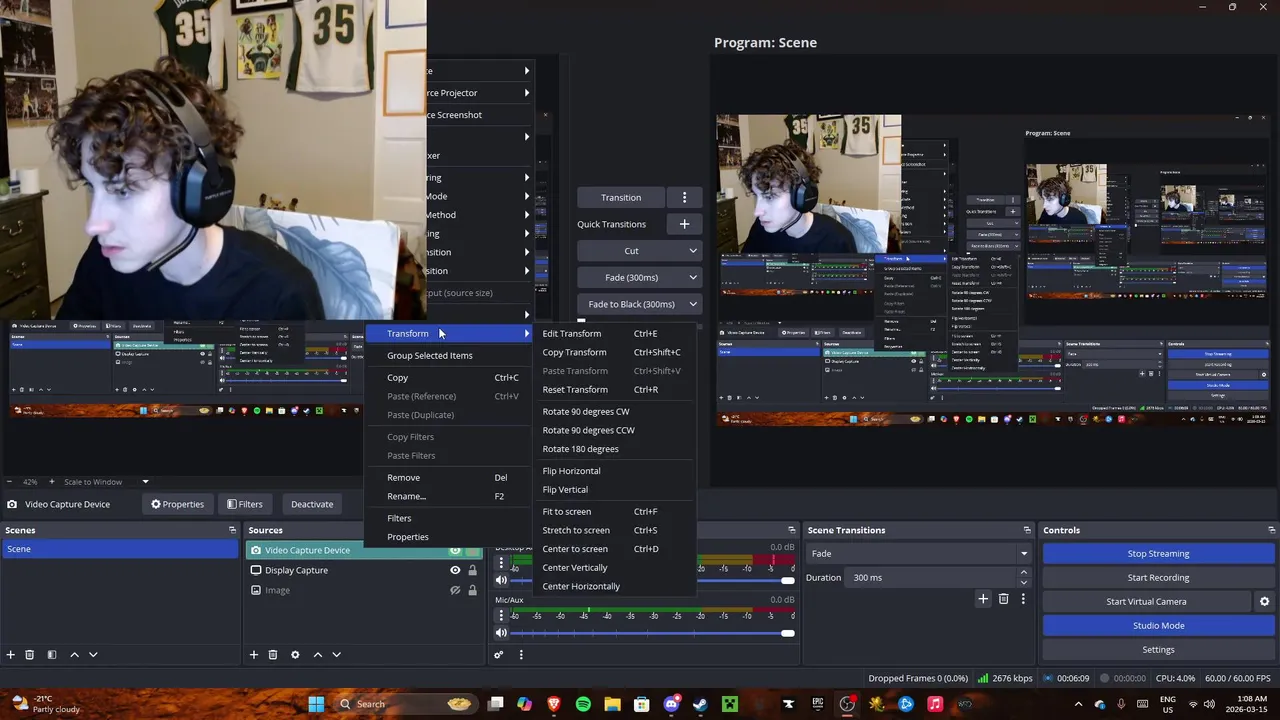Viewport: 1280px width, 720px height.
Task: Choose Edit Transform from the submenu
Action: [x=571, y=334]
